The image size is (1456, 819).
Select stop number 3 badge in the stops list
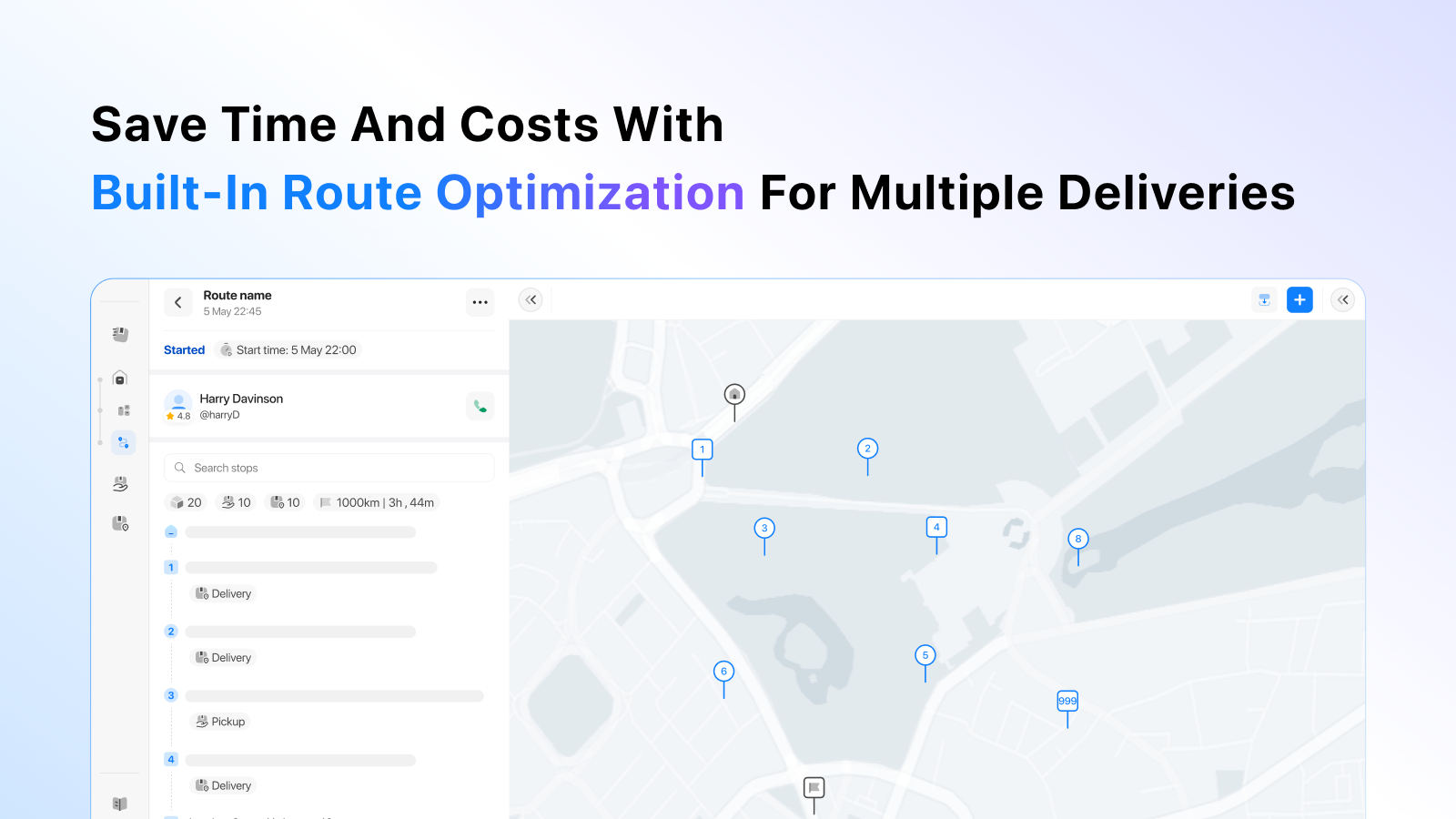tap(171, 695)
